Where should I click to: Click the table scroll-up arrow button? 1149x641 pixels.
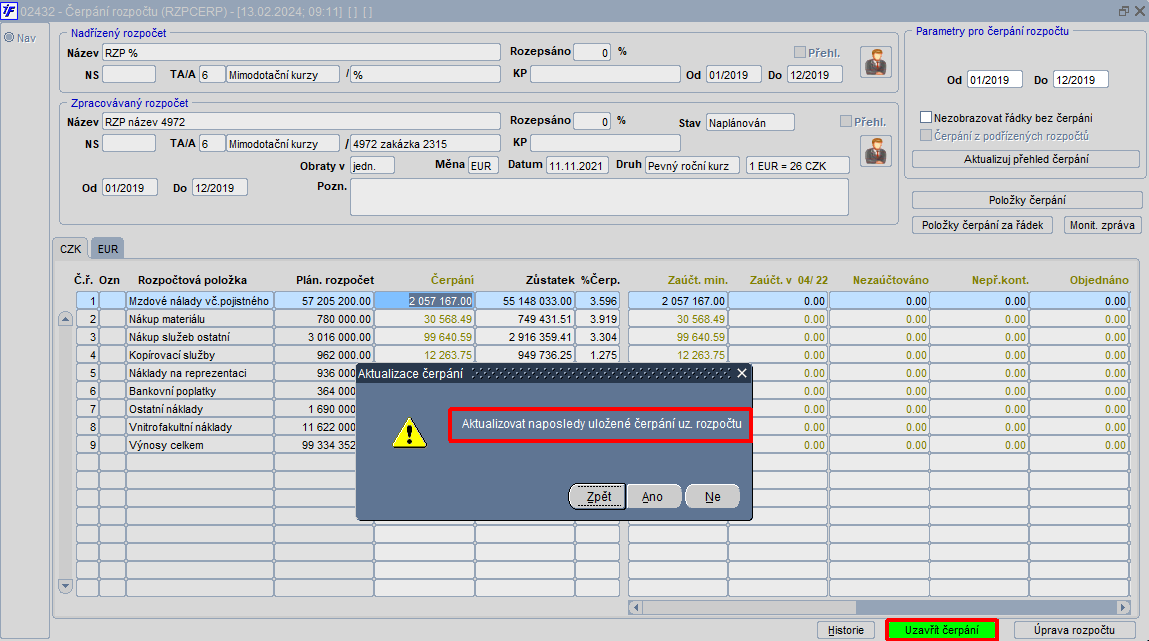tap(66, 319)
